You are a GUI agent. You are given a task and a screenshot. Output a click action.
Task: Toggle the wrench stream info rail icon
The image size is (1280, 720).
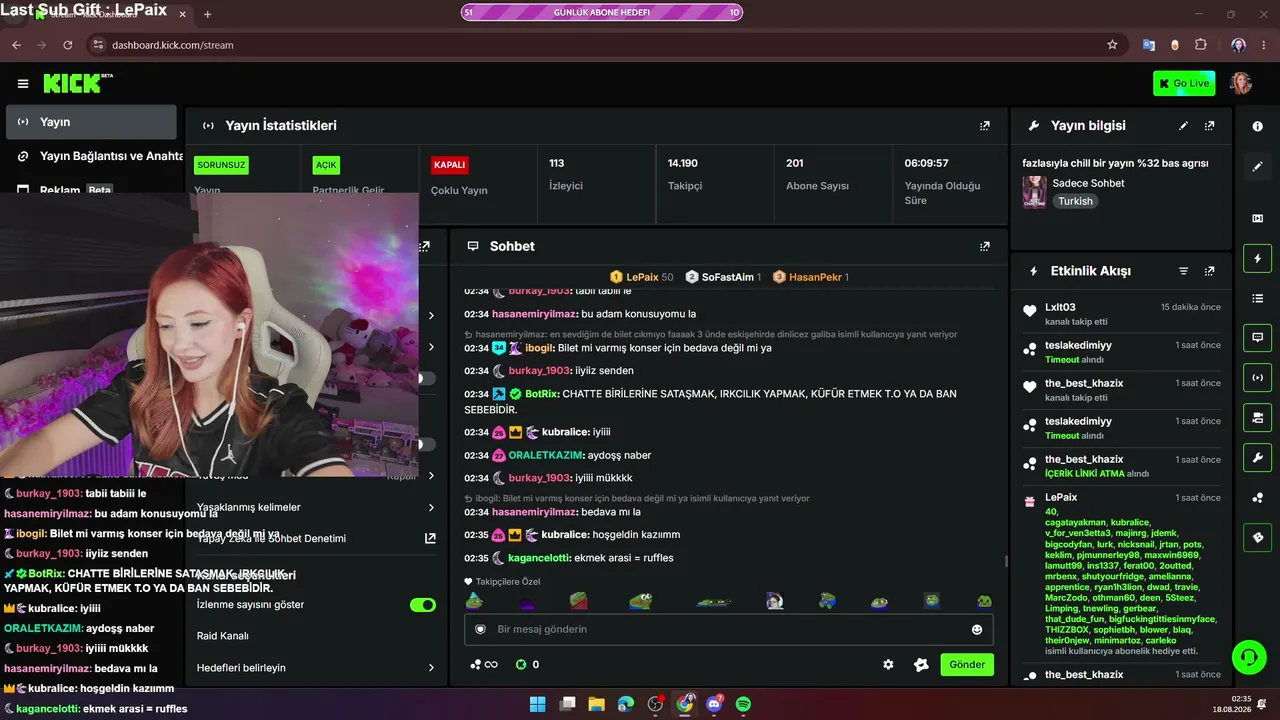click(1258, 458)
